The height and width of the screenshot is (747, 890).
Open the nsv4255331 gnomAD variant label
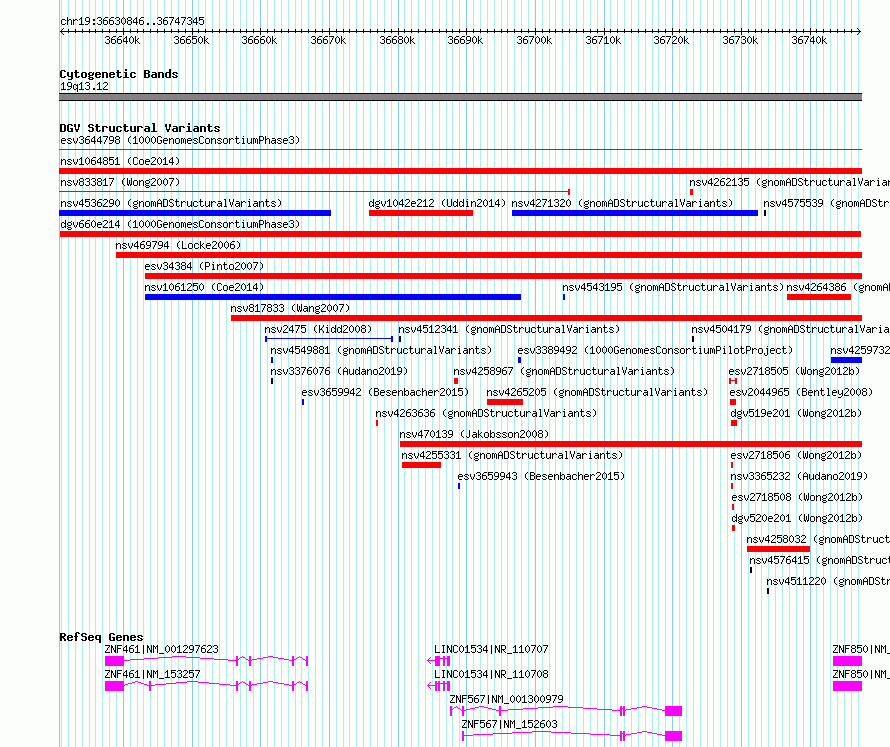pos(512,455)
